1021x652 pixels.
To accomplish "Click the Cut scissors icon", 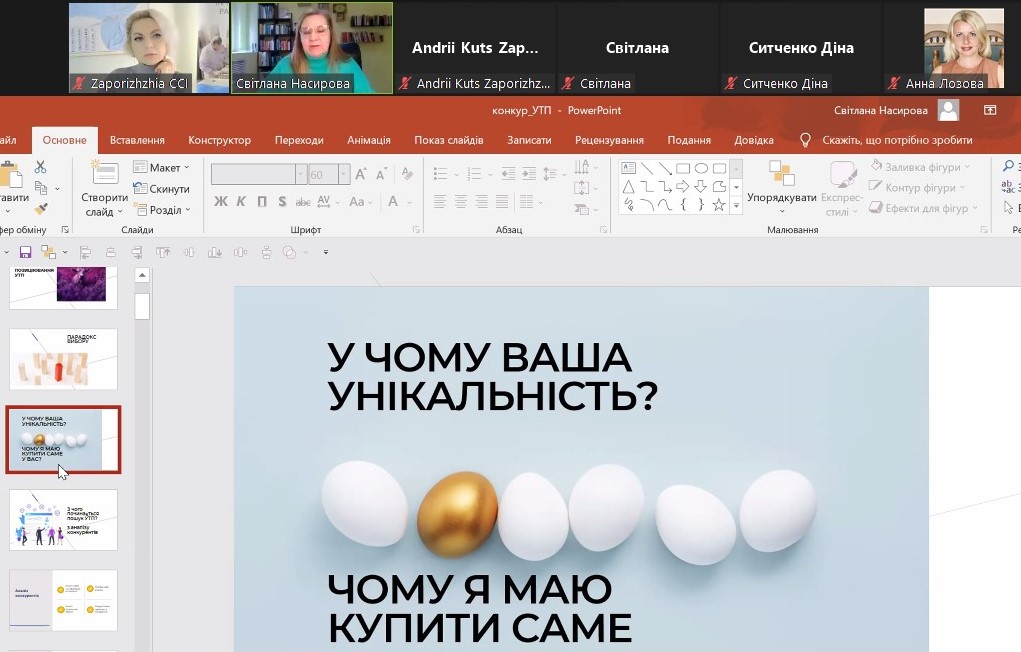I will [40, 167].
